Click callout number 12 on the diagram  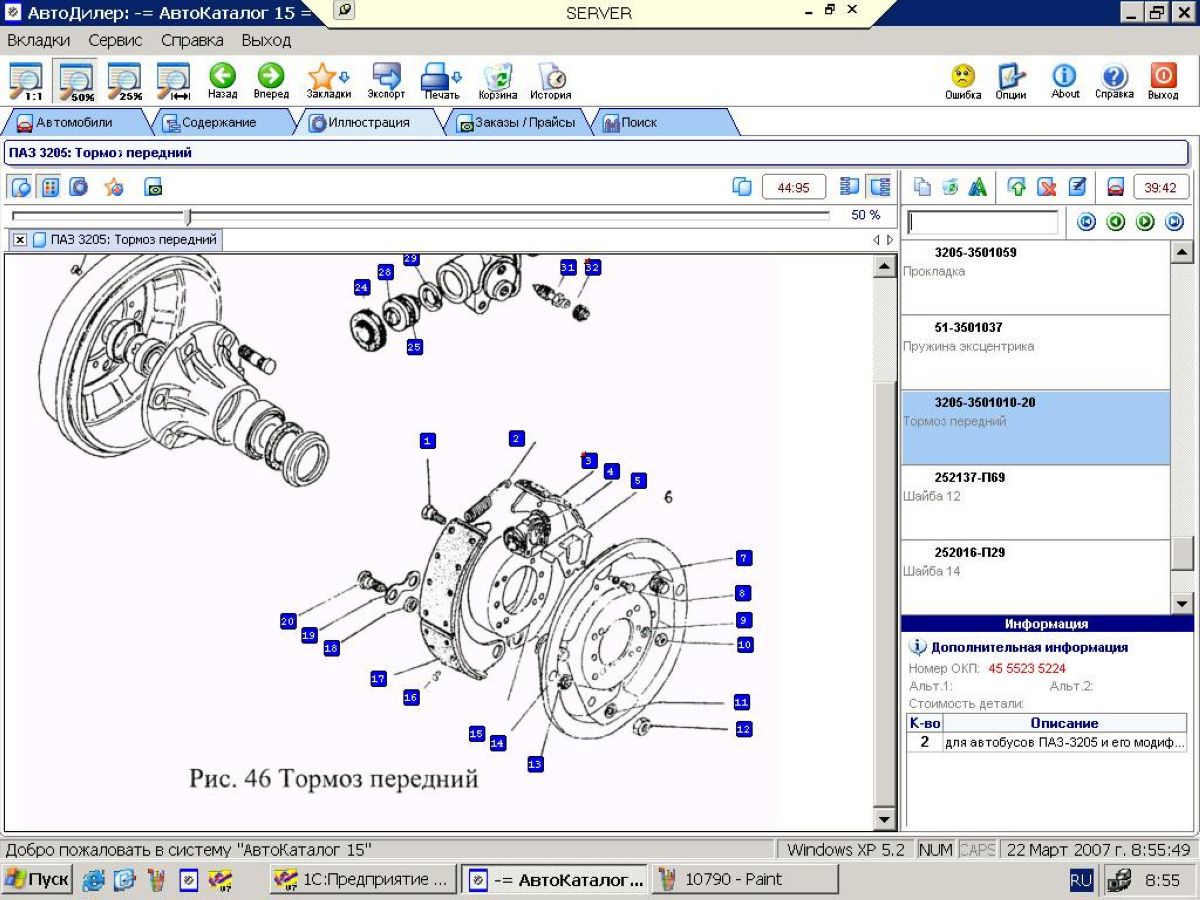tap(743, 729)
